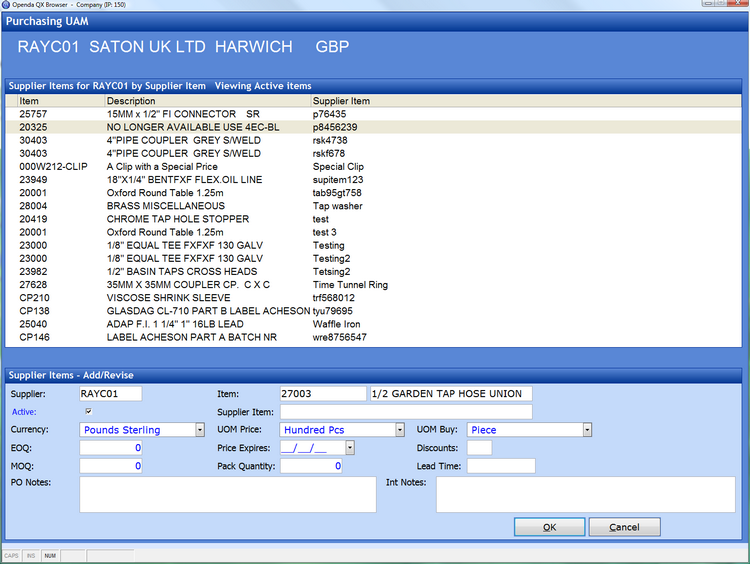Select the row with supplier item rsk4738
This screenshot has width=750, height=564.
click(373, 140)
